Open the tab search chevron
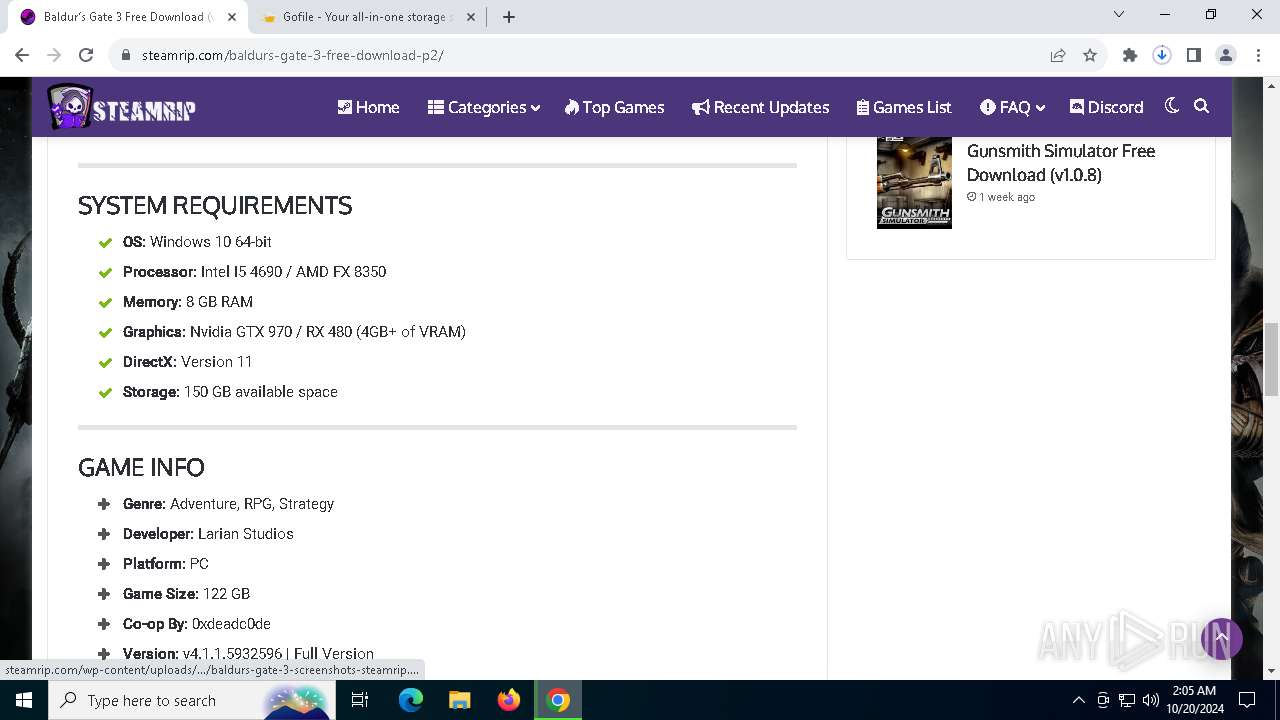 (x=1119, y=15)
